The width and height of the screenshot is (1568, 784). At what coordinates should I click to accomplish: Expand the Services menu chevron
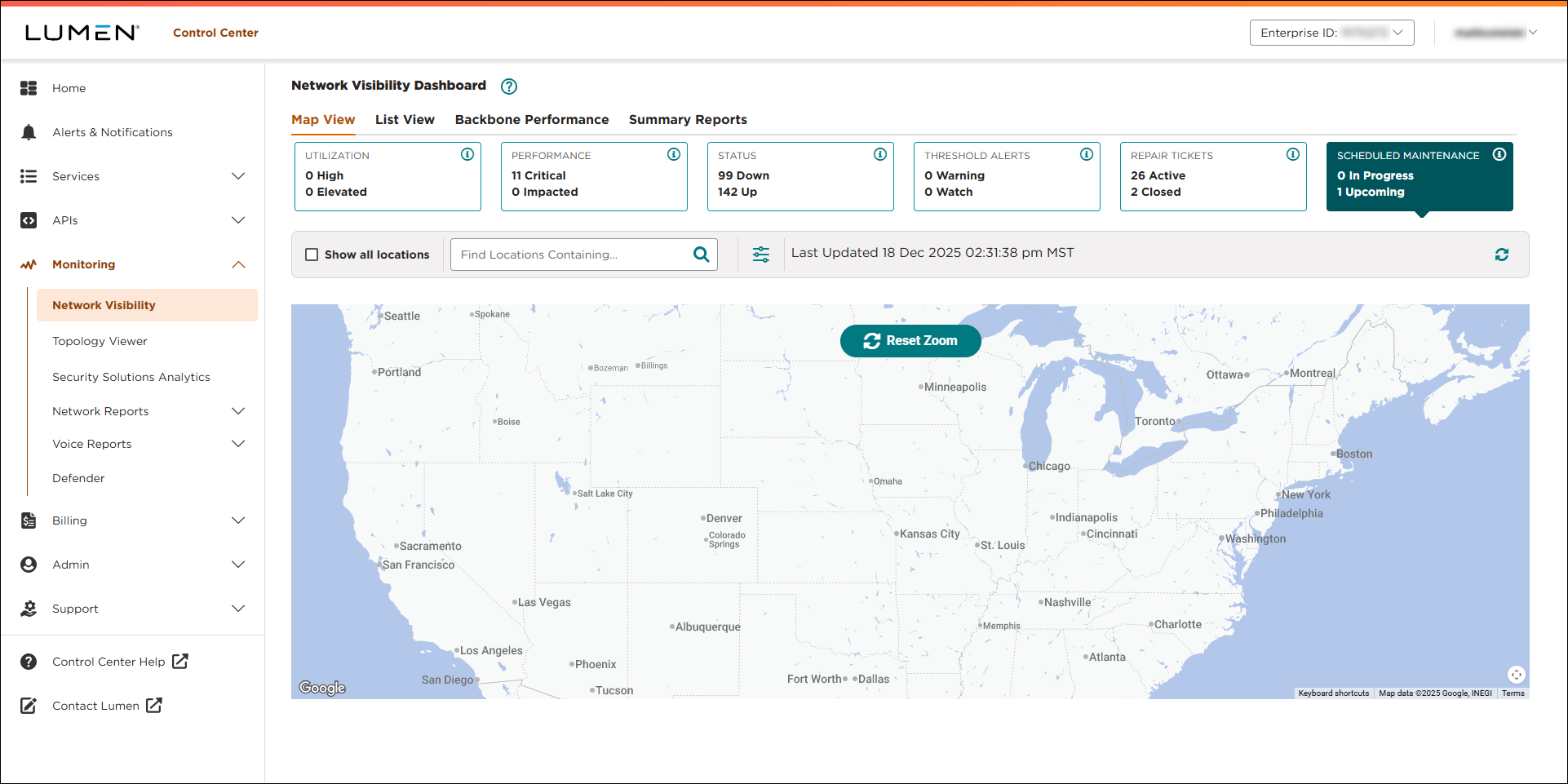pos(237,176)
